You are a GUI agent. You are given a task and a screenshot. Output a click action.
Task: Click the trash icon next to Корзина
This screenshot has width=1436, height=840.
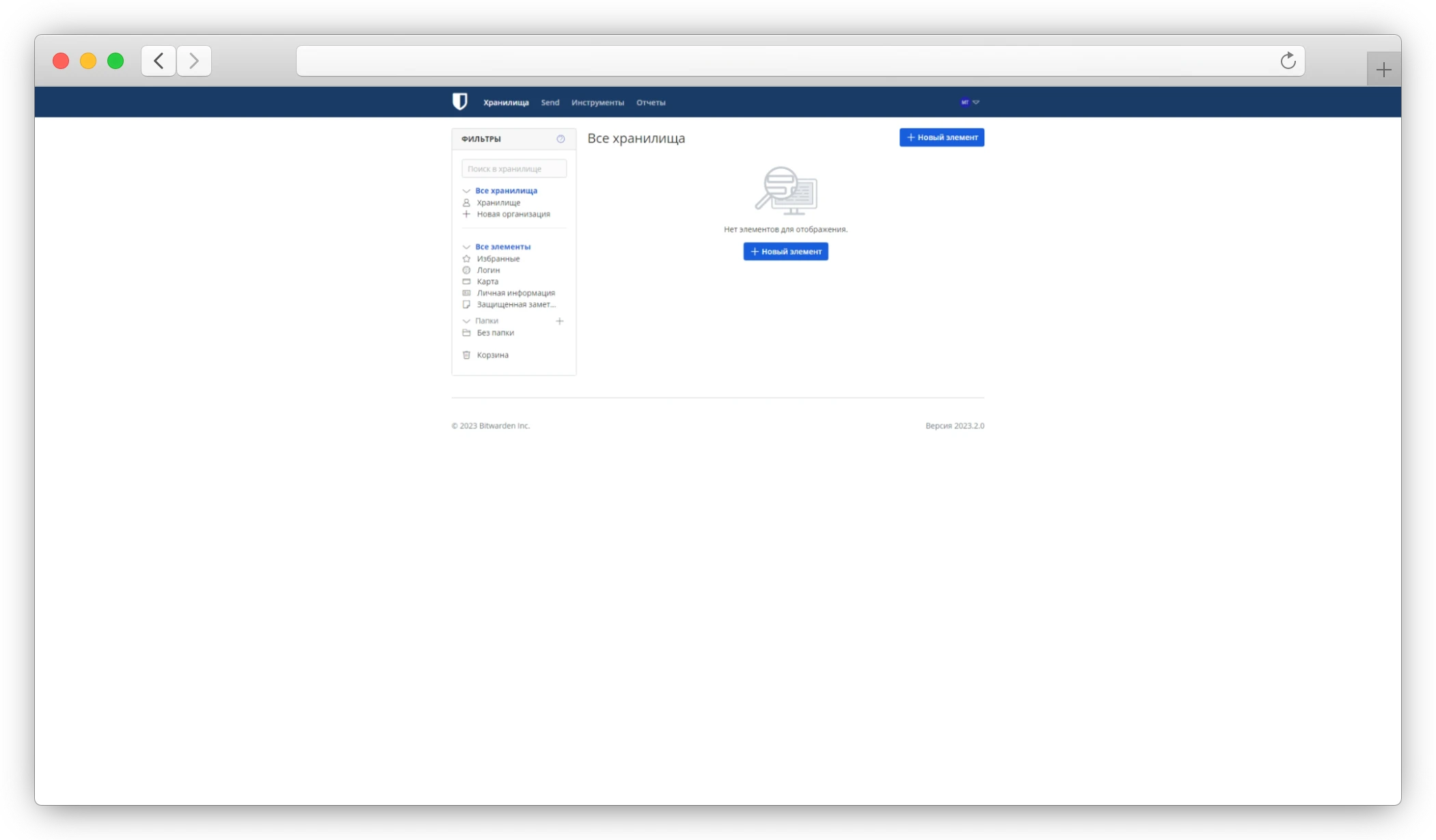click(x=466, y=355)
